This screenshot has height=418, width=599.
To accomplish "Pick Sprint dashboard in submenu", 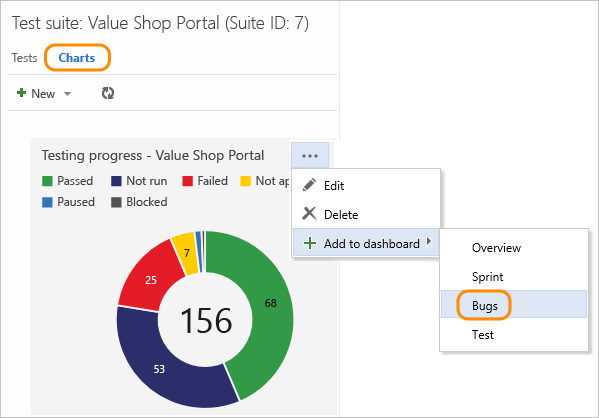I will pos(514,277).
